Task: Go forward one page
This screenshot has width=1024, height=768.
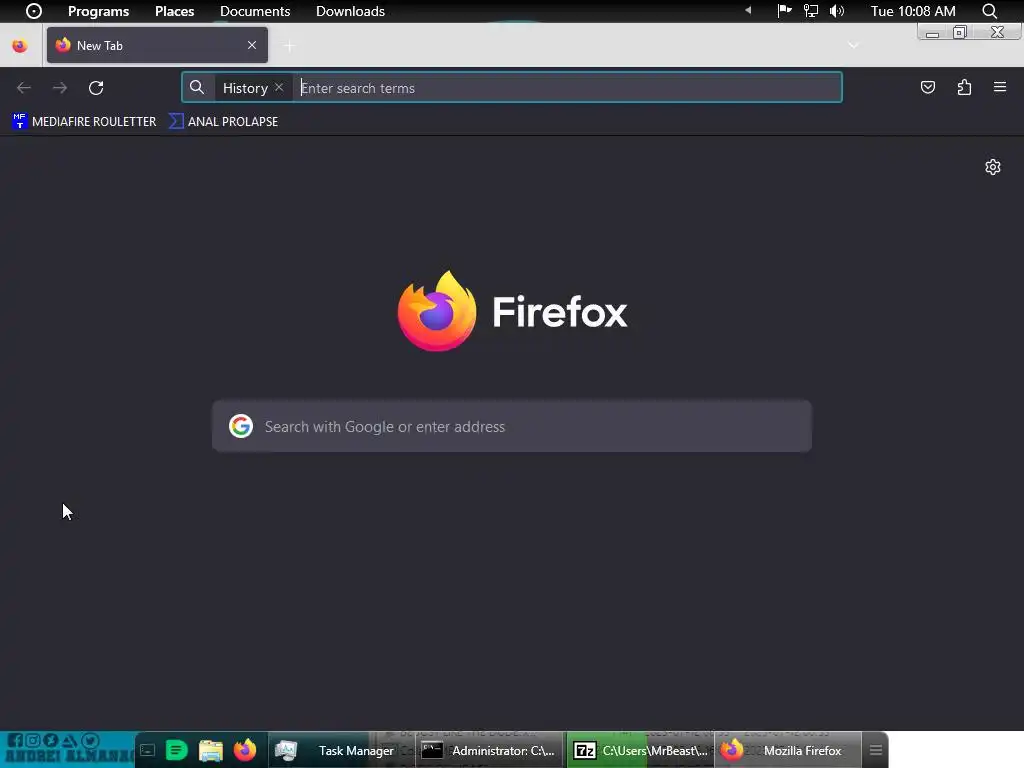Action: click(60, 88)
